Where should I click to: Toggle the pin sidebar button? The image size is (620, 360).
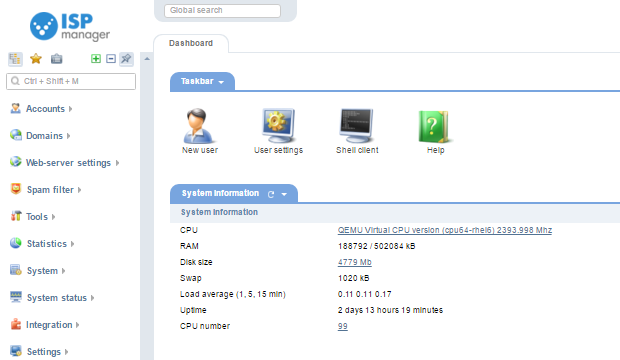click(x=126, y=59)
